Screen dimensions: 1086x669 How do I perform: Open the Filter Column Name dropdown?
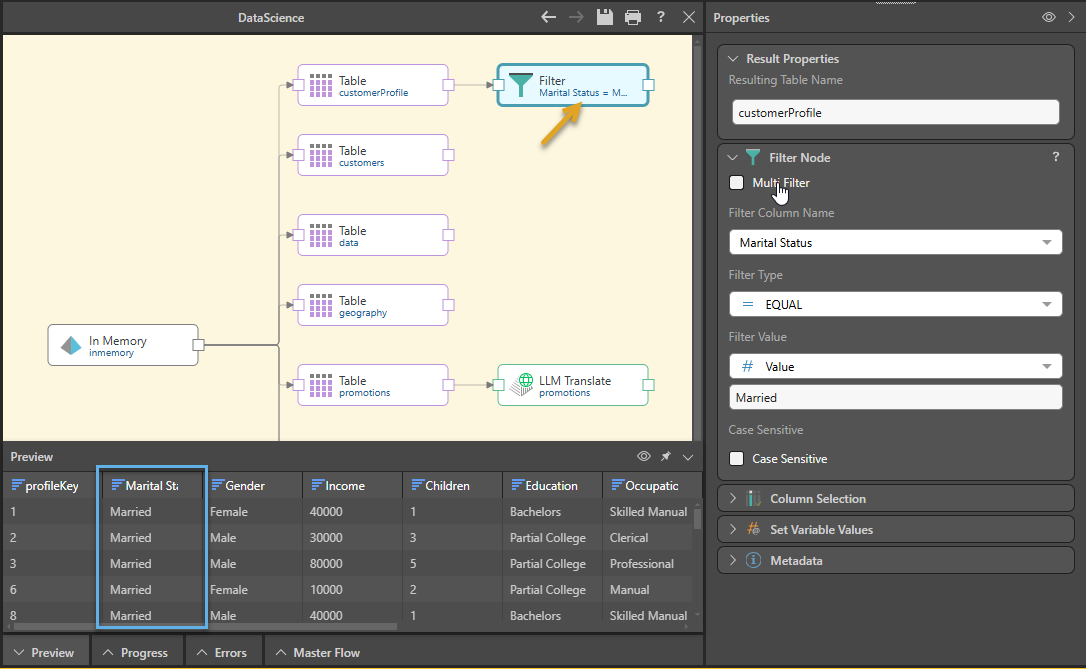click(x=895, y=243)
